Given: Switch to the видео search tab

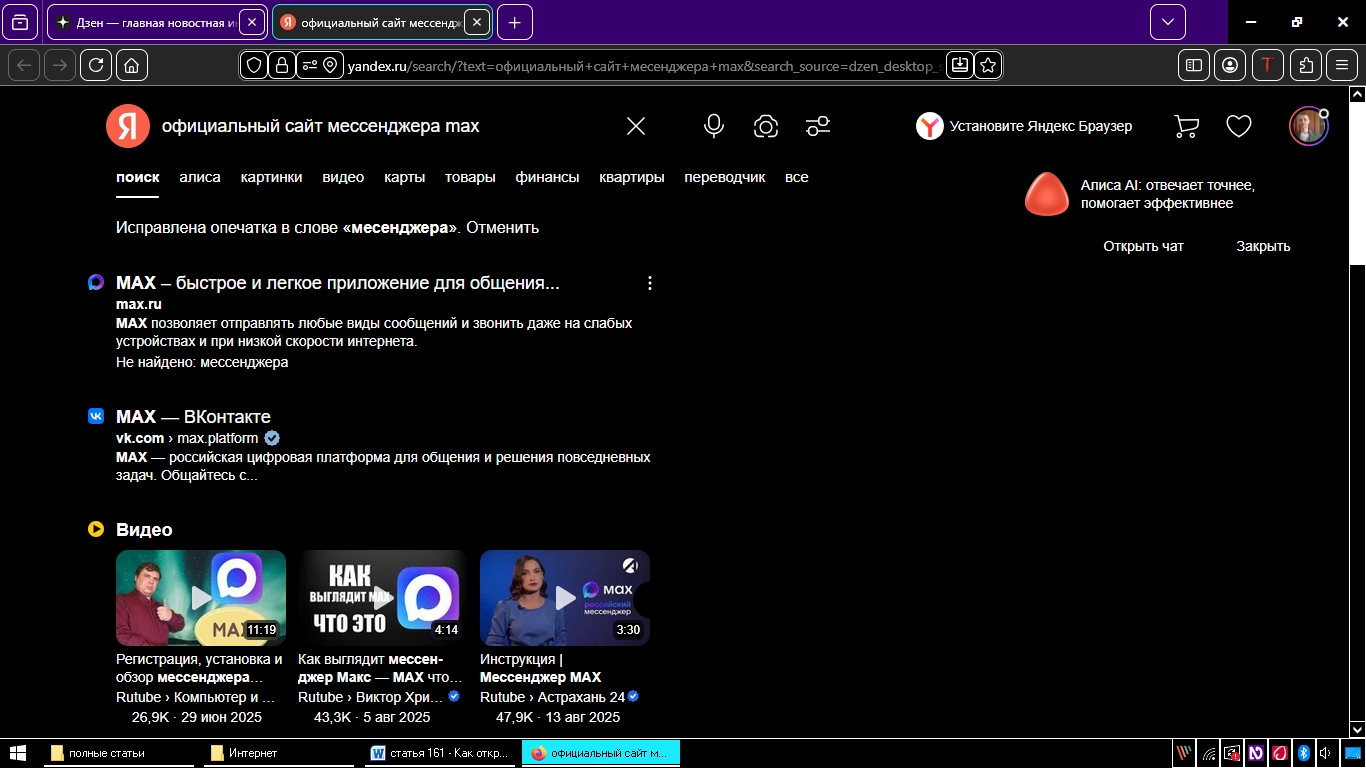Looking at the screenshot, I should pyautogui.click(x=343, y=177).
